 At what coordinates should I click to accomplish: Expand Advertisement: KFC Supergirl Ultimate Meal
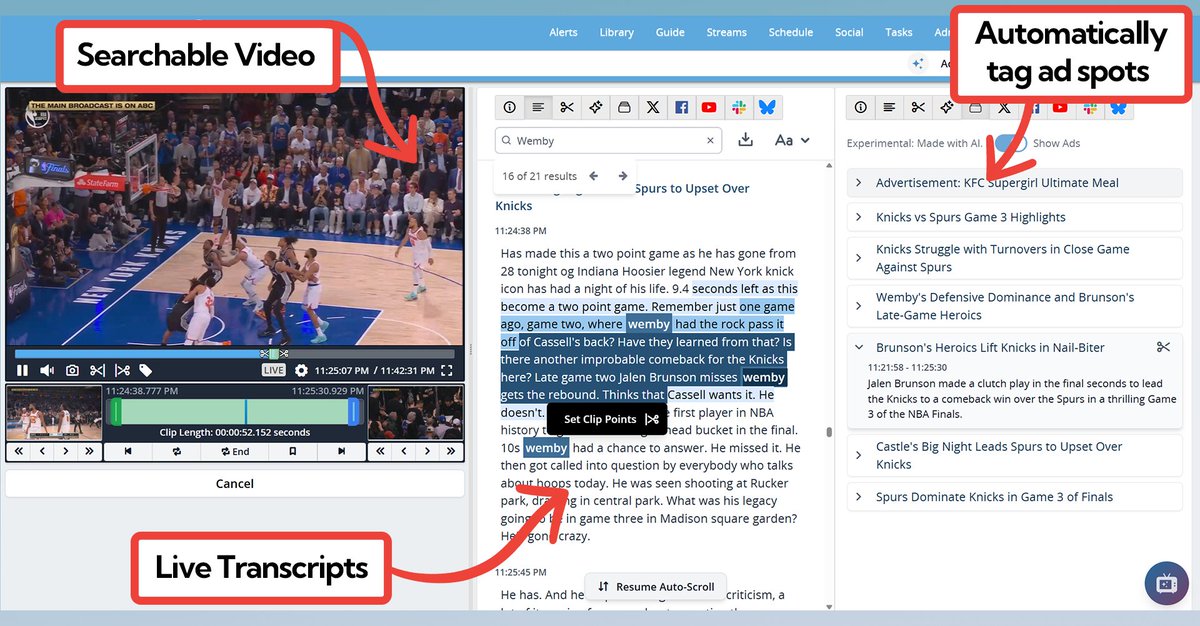coord(1015,183)
